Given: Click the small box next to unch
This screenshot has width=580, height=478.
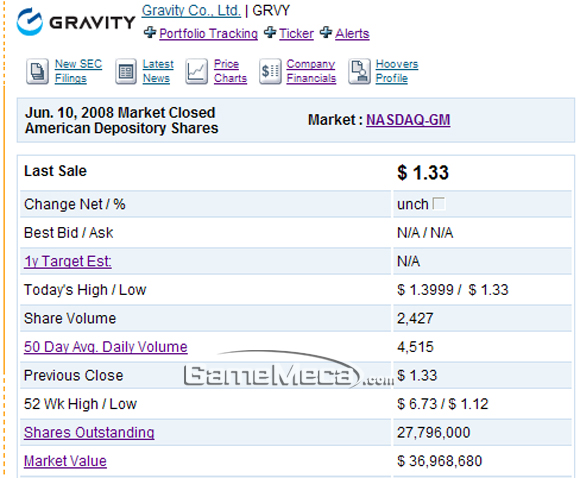Looking at the screenshot, I should click(x=439, y=203).
